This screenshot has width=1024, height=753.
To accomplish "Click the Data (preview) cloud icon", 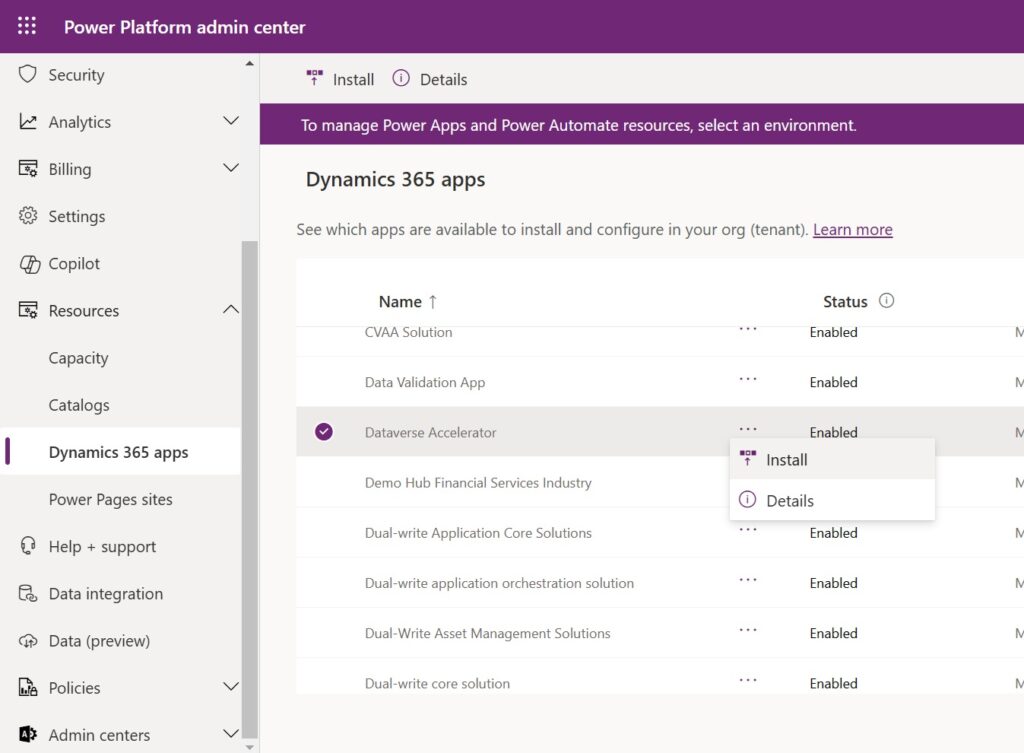I will click(x=27, y=641).
